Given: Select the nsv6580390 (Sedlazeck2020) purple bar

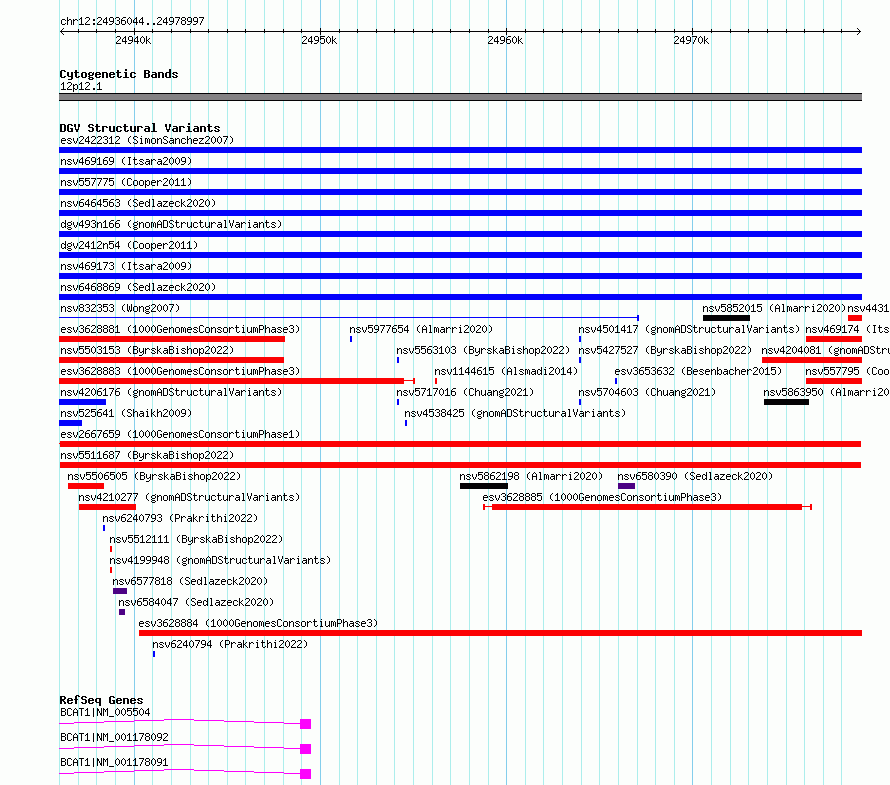Looking at the screenshot, I should pyautogui.click(x=627, y=486).
